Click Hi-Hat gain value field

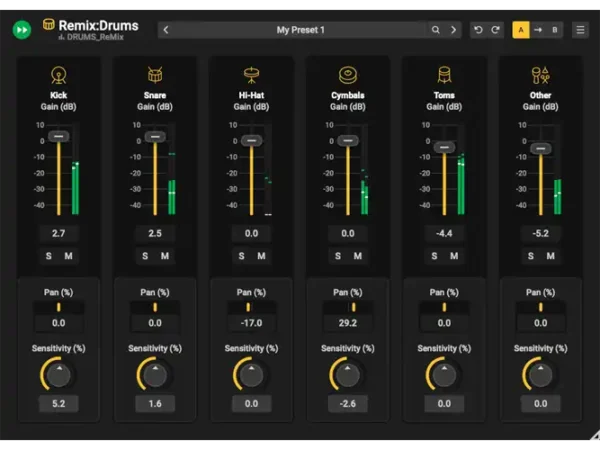(251, 233)
